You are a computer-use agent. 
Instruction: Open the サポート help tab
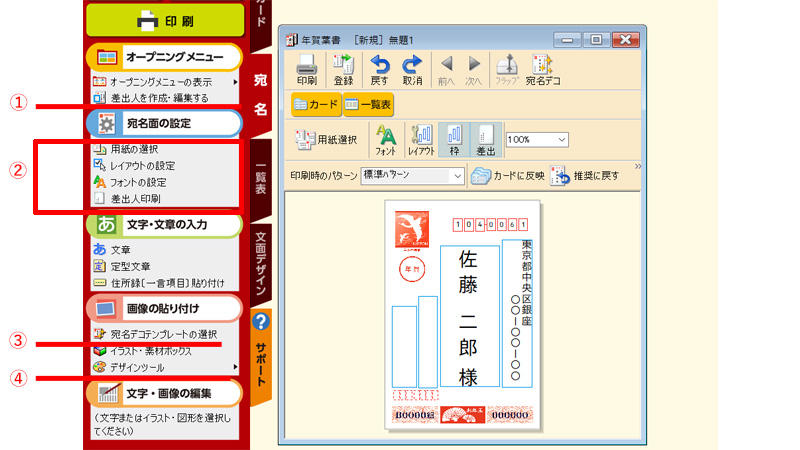[261, 355]
